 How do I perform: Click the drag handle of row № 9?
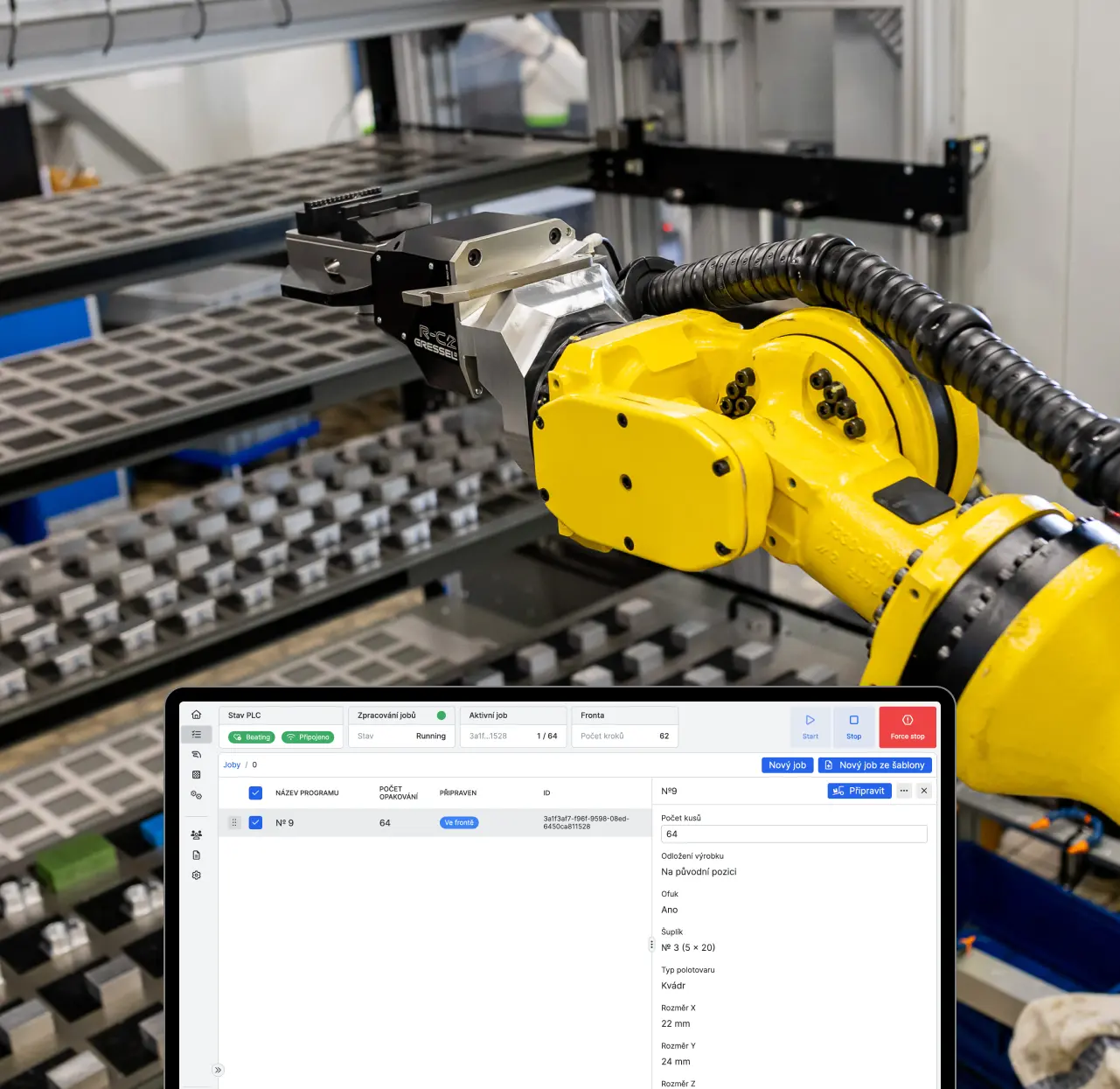(x=234, y=823)
